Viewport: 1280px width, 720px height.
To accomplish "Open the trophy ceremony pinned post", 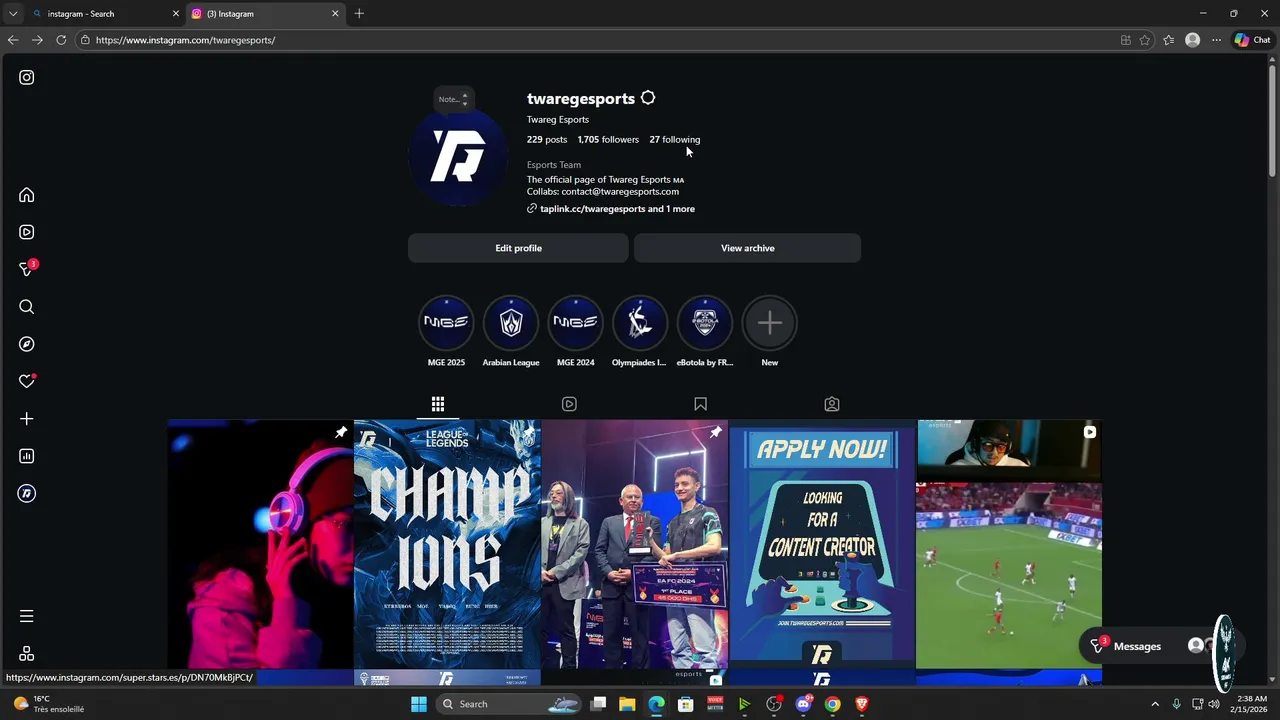I will point(635,544).
